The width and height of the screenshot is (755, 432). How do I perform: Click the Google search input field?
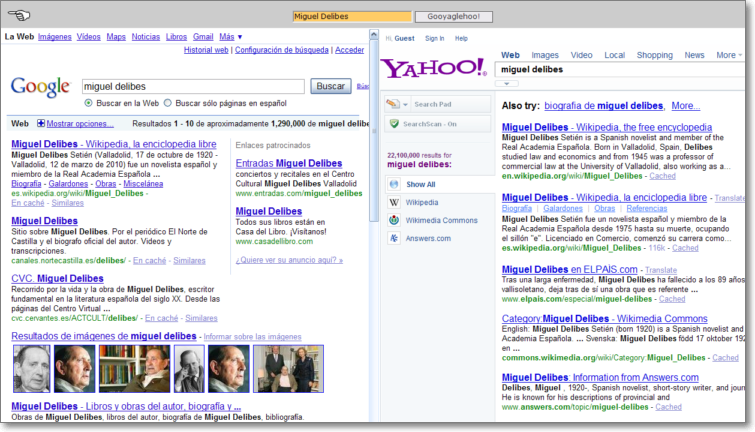coord(193,86)
